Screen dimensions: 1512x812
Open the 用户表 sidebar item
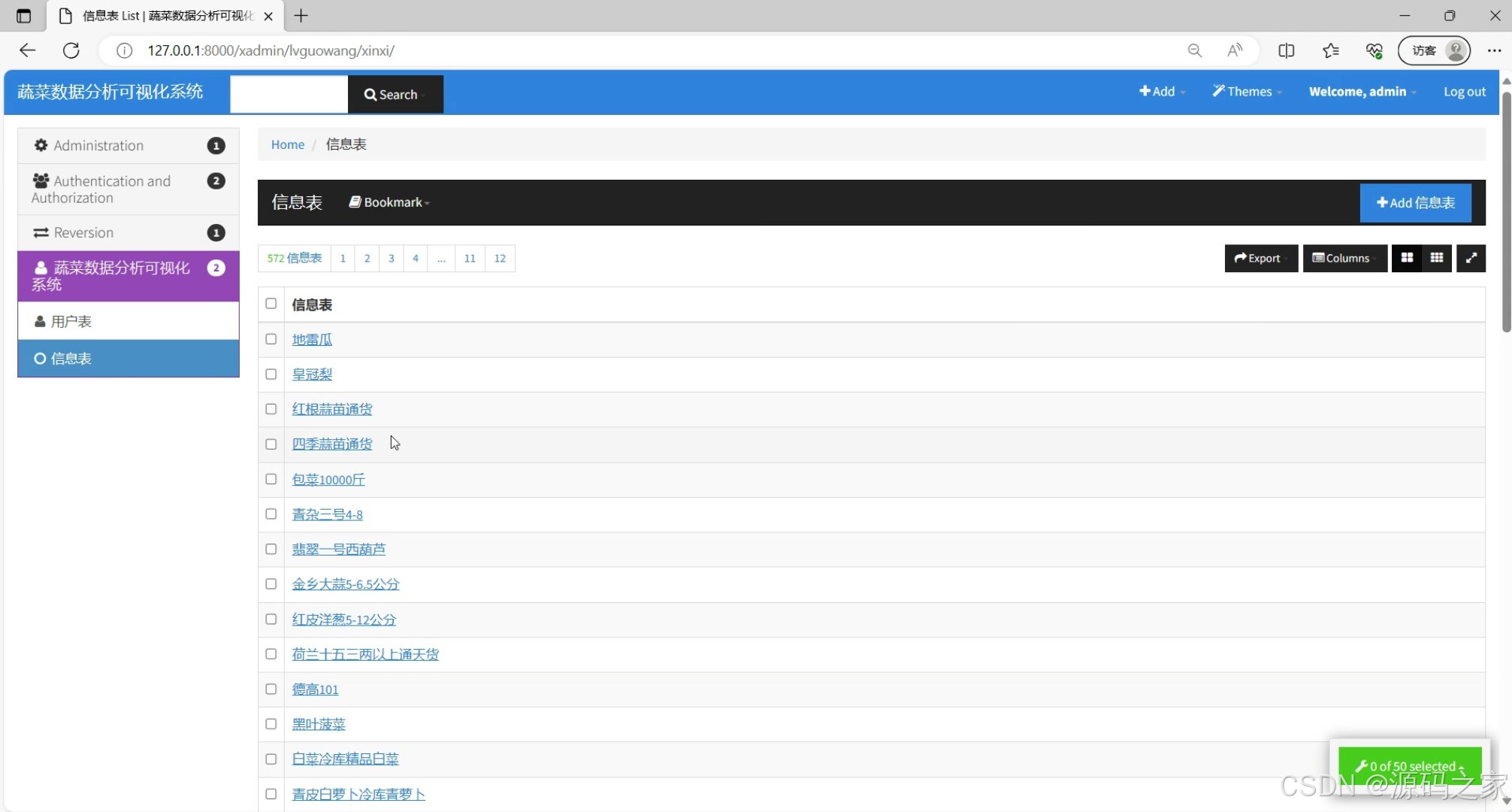[71, 322]
